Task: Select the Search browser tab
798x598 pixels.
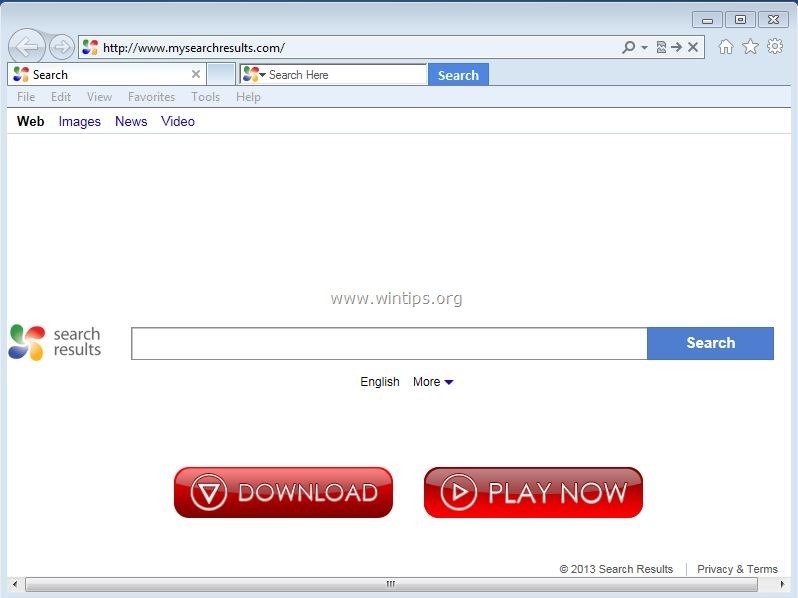Action: (107, 74)
